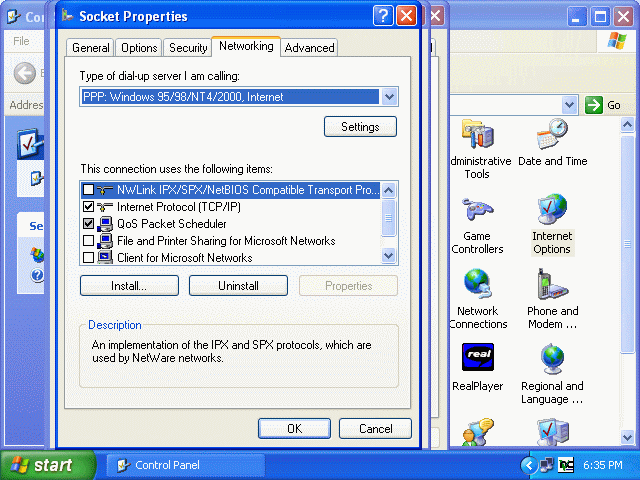Click the network connection tray icon
Screen dimensions: 640x480
[x=547, y=464]
